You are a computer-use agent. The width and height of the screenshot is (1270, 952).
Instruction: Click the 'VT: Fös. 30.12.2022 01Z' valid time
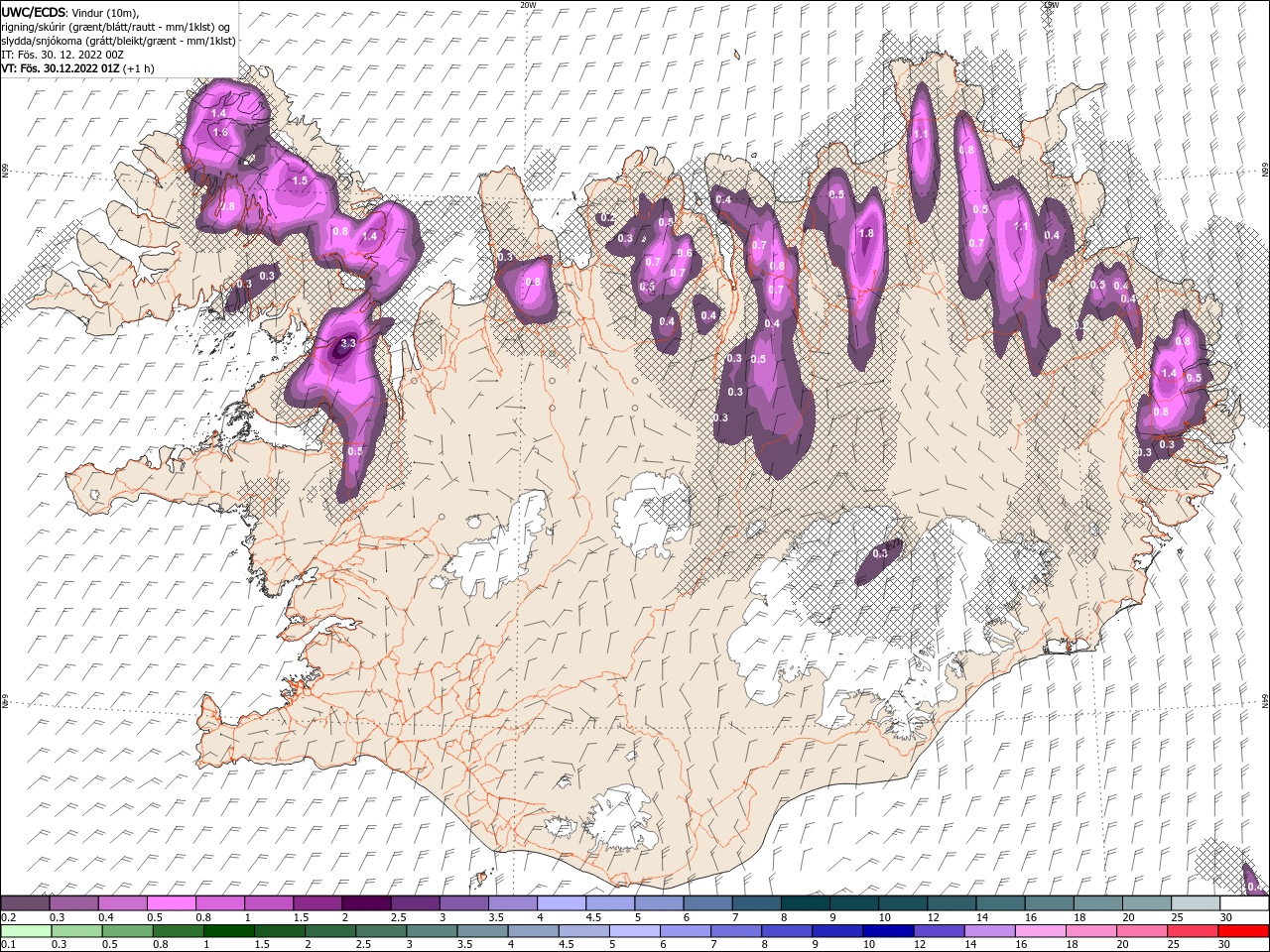point(61,68)
